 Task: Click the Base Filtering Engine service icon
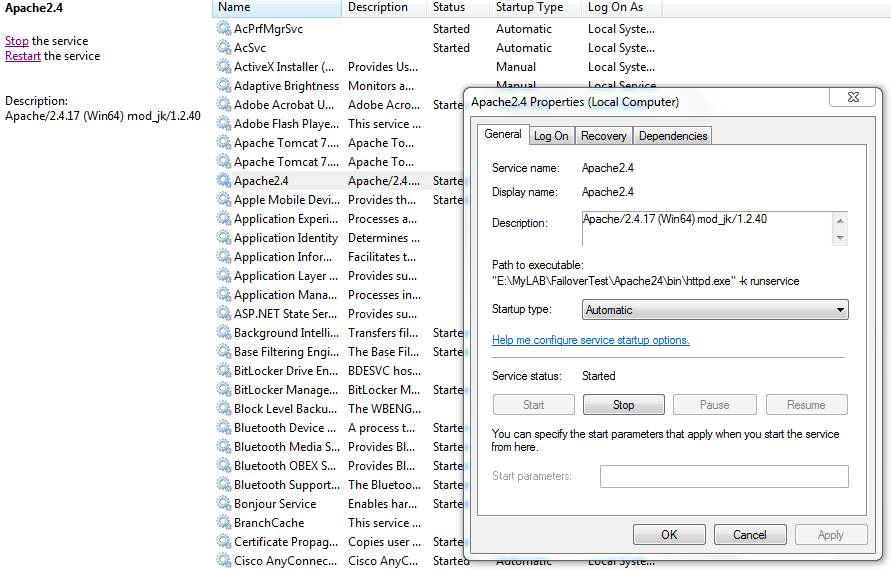point(223,351)
